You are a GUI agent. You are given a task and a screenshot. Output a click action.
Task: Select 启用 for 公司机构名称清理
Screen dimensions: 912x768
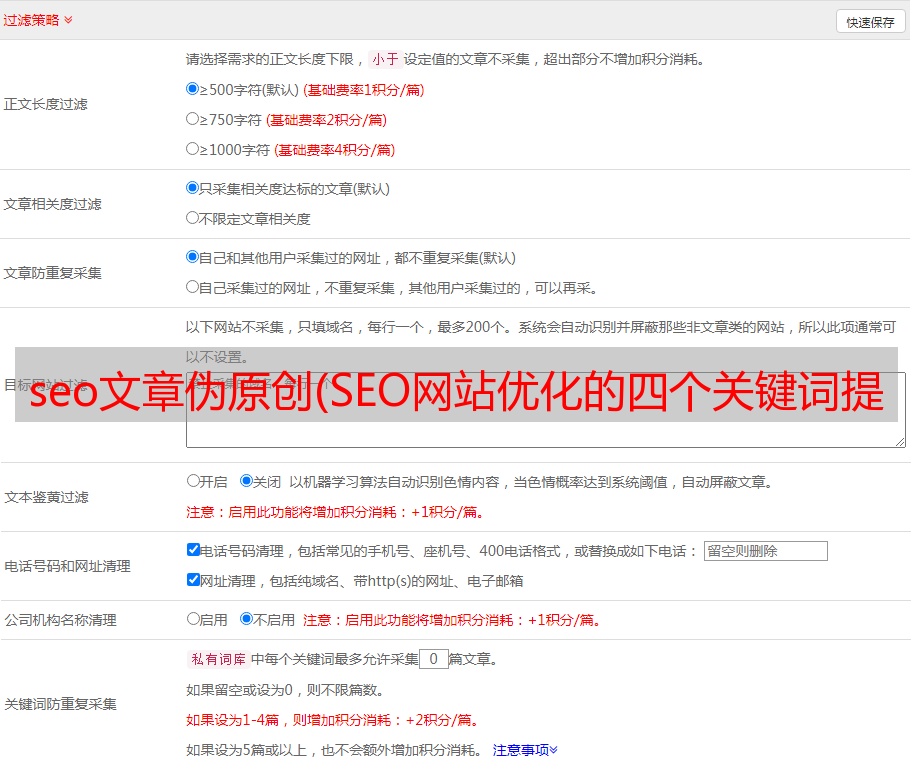click(193, 619)
